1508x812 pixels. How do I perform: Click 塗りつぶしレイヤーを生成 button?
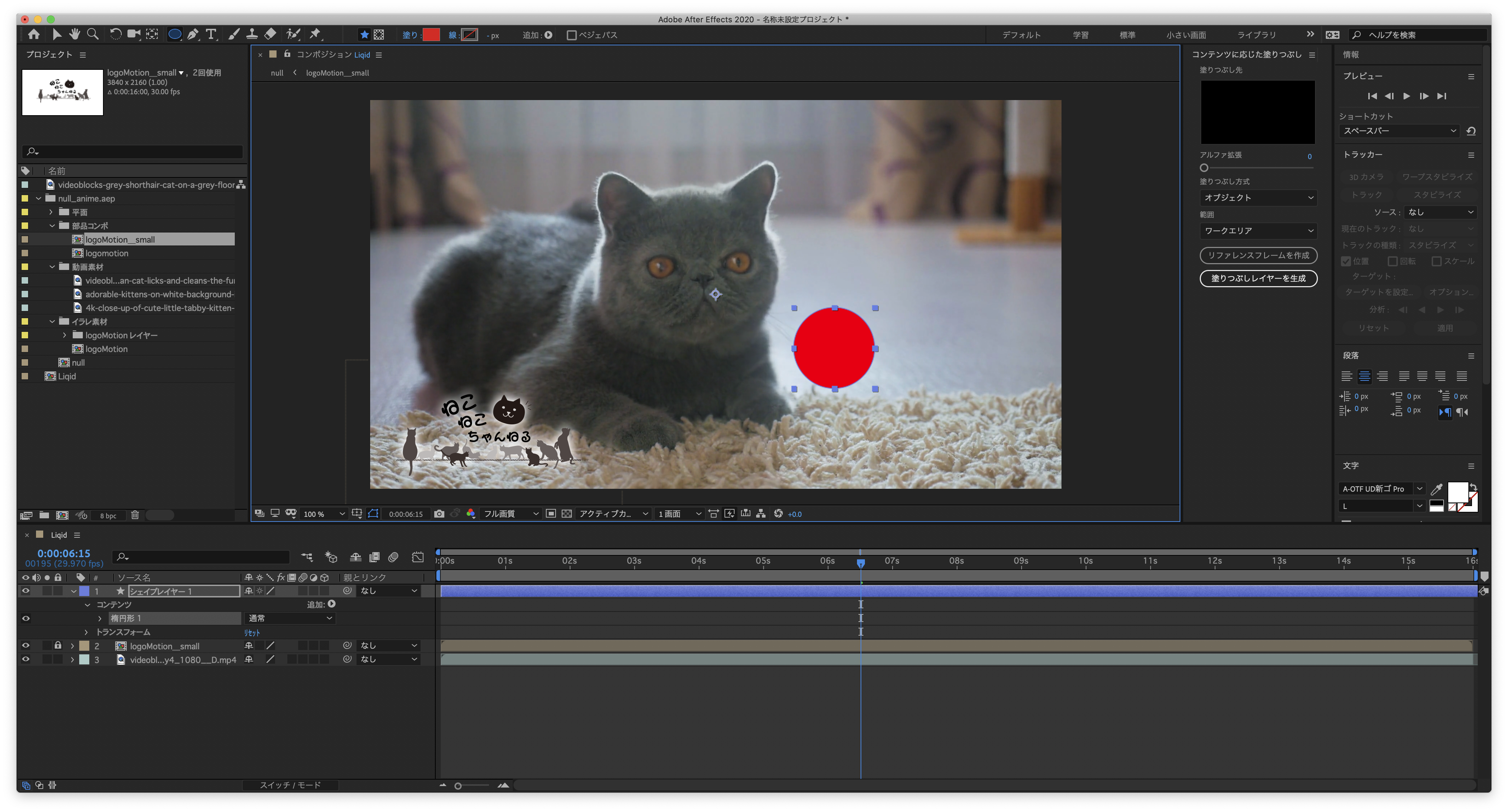point(1258,278)
